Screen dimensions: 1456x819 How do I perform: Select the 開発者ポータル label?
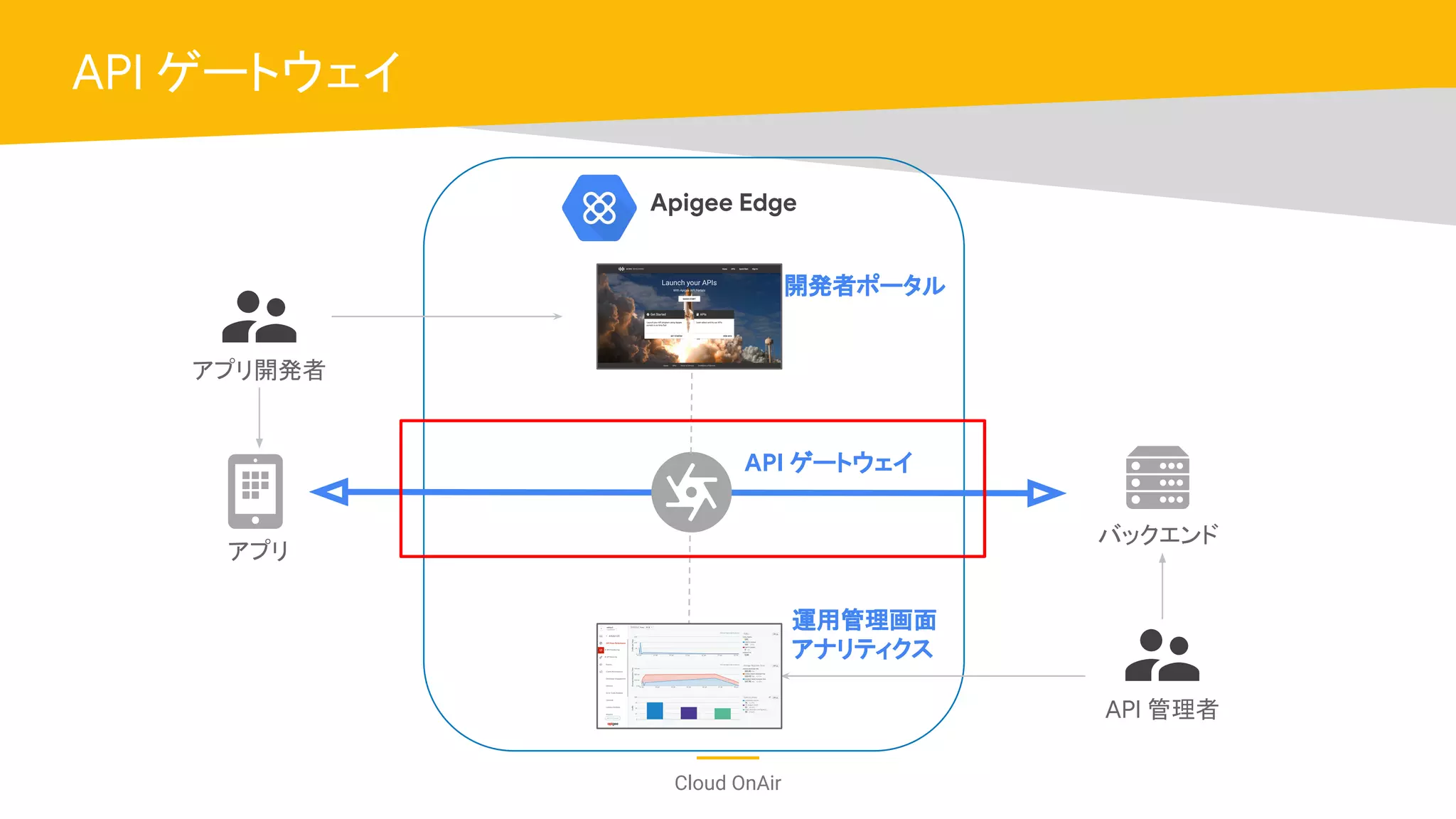(x=864, y=286)
